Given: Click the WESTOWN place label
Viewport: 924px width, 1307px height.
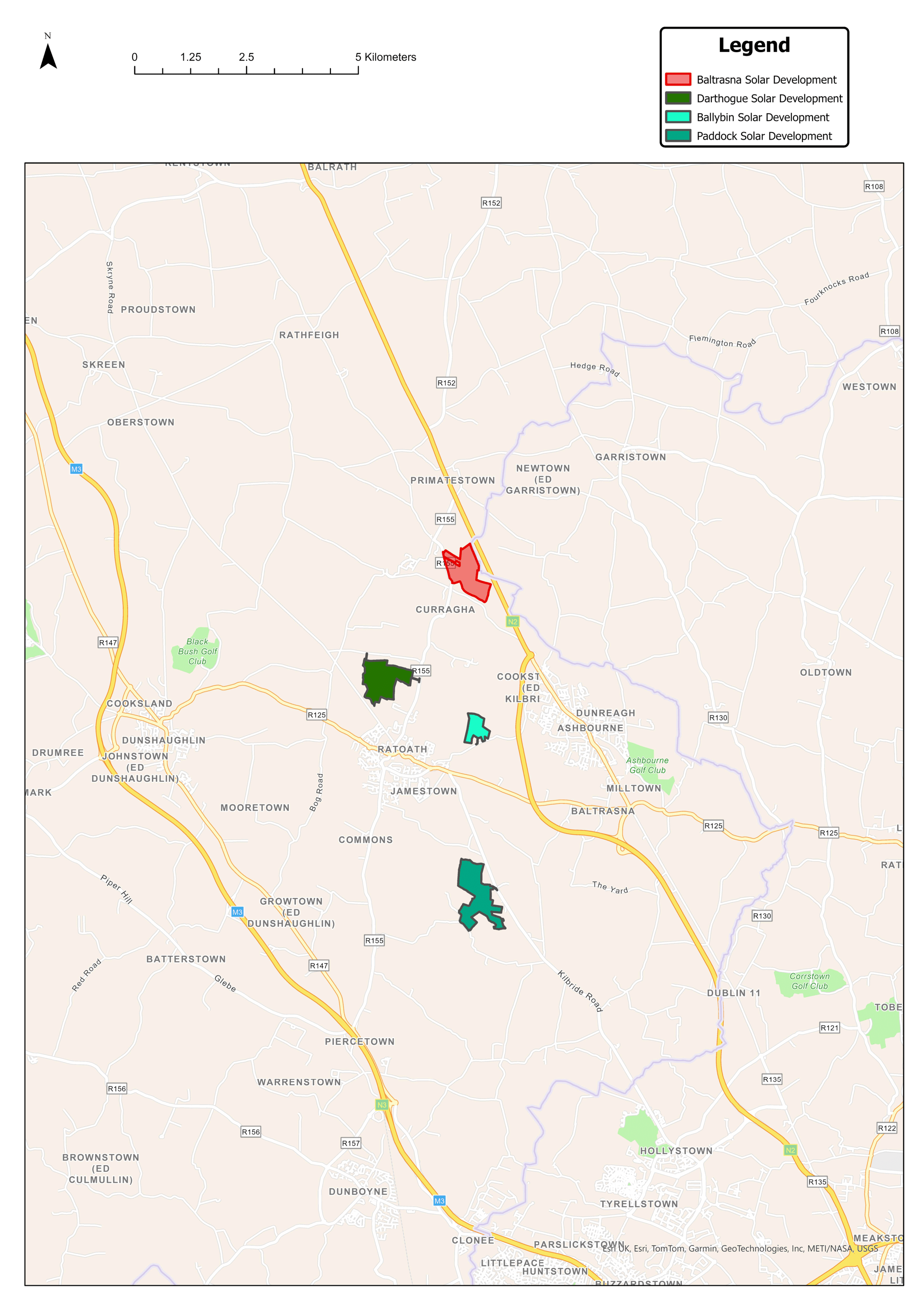Looking at the screenshot, I should [869, 387].
